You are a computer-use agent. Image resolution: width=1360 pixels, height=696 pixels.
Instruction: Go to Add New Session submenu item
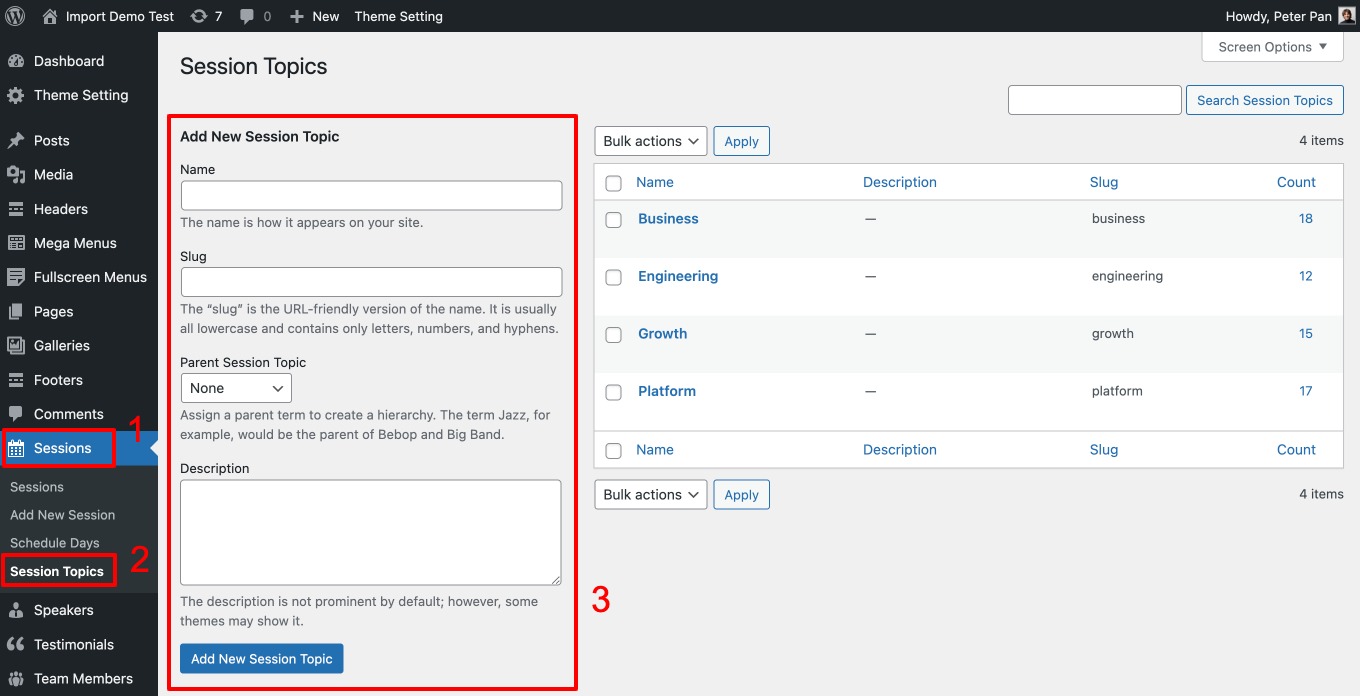pyautogui.click(x=62, y=514)
